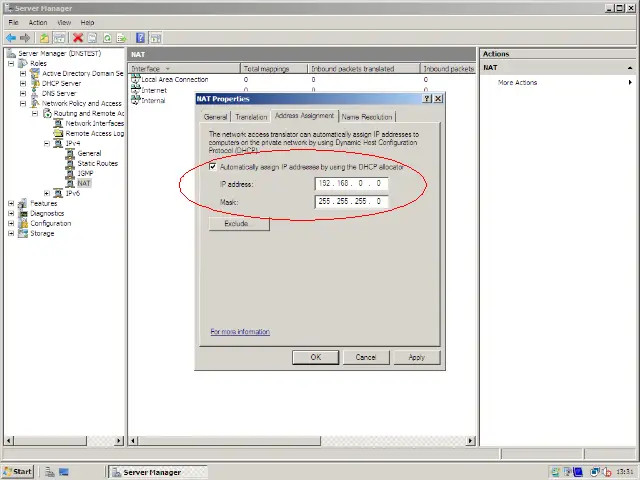Select IGMP in the tree
640x480 pixels.
(x=85, y=173)
